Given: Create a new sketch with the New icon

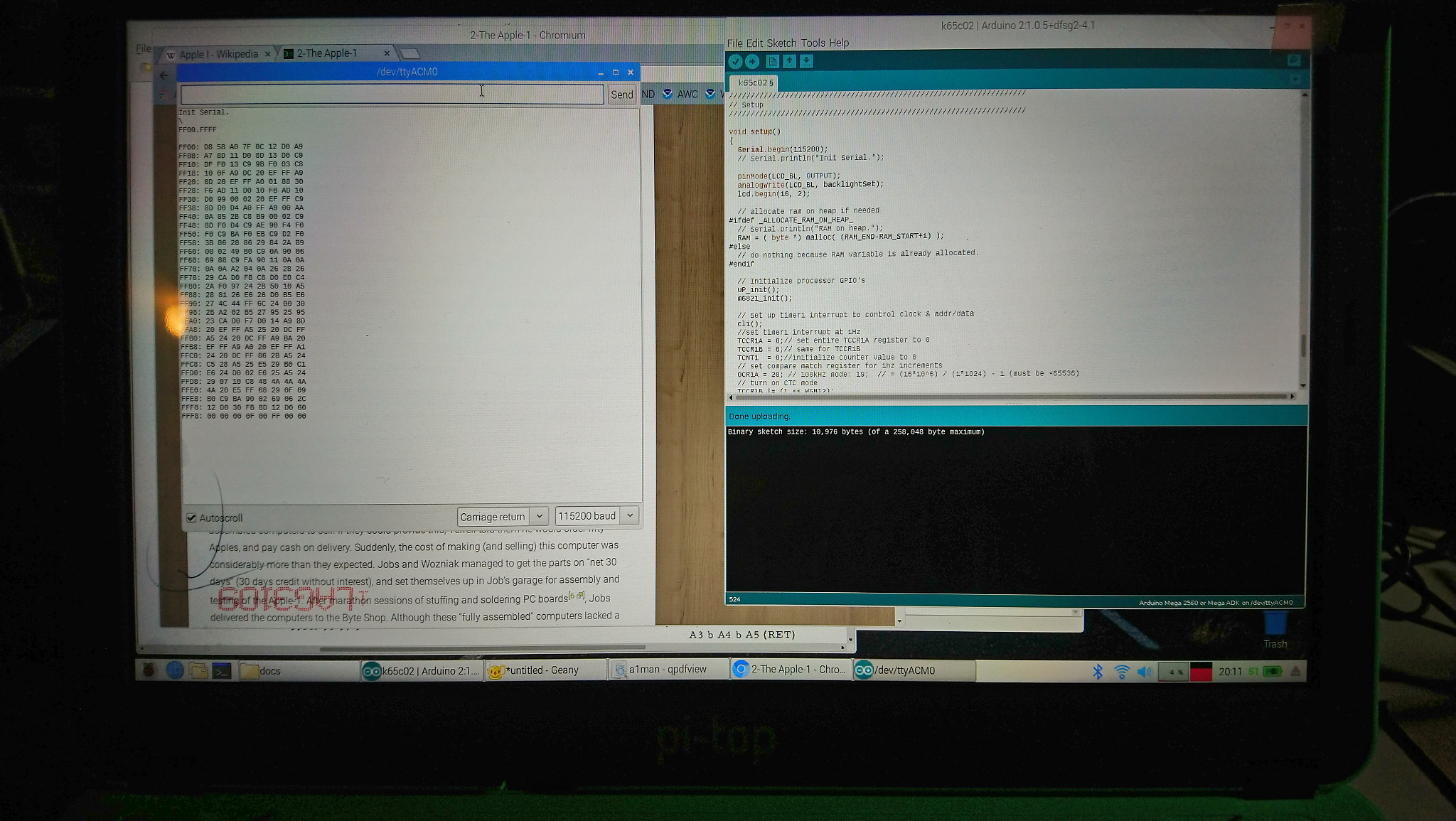Looking at the screenshot, I should (x=773, y=62).
